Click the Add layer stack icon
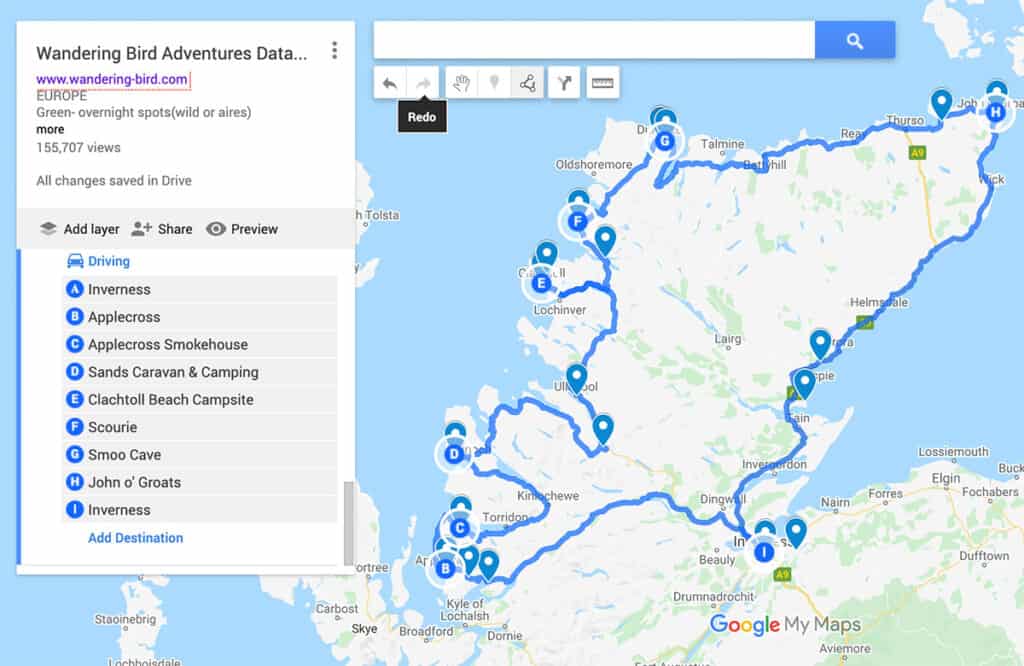 coord(48,229)
